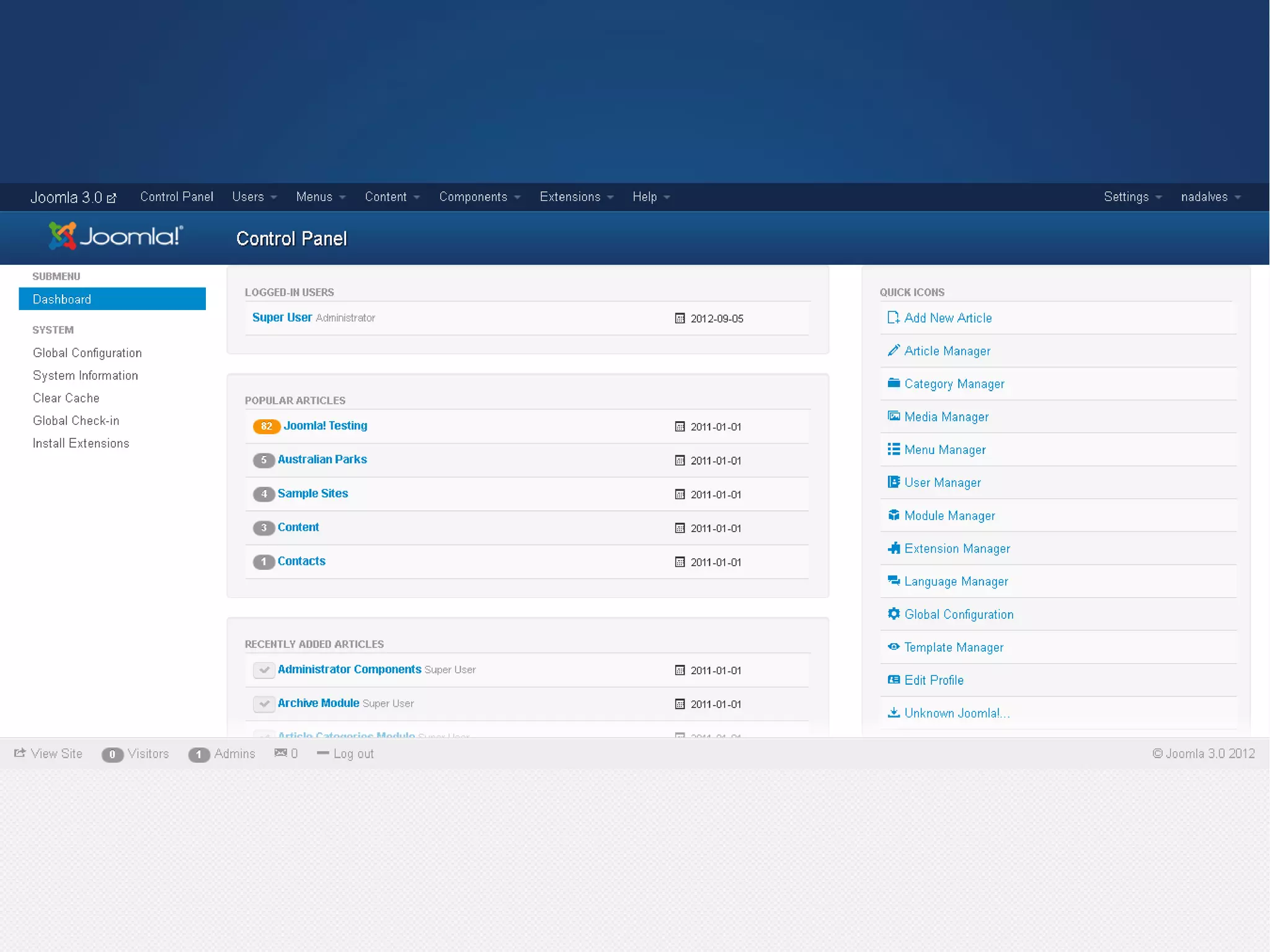Click the Menu Manager list icon
1270x952 pixels.
[x=893, y=449]
